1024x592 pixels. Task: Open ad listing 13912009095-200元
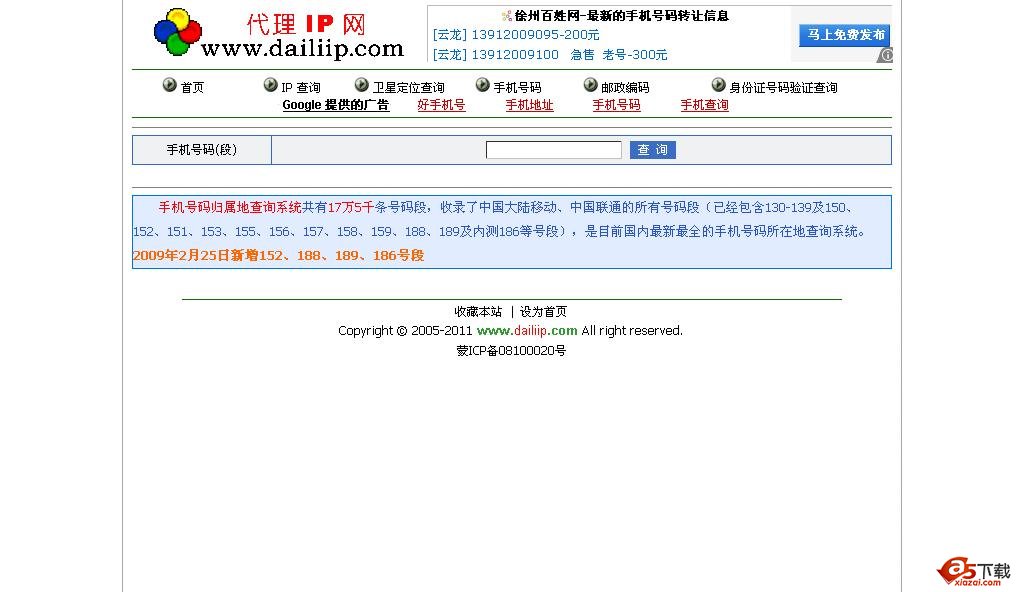(516, 35)
